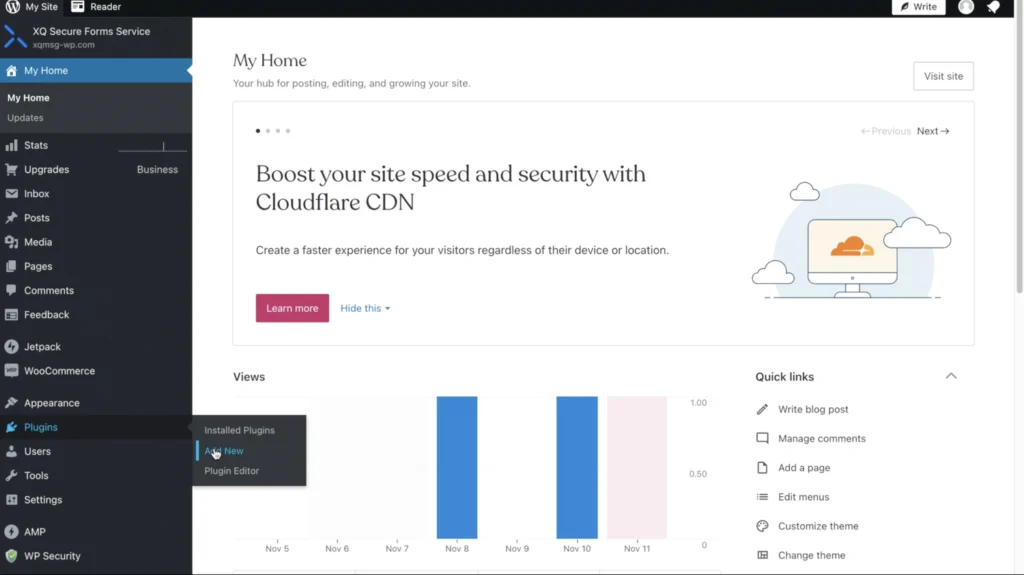Select the second carousel dot
This screenshot has width=1024, height=575.
pyautogui.click(x=268, y=131)
